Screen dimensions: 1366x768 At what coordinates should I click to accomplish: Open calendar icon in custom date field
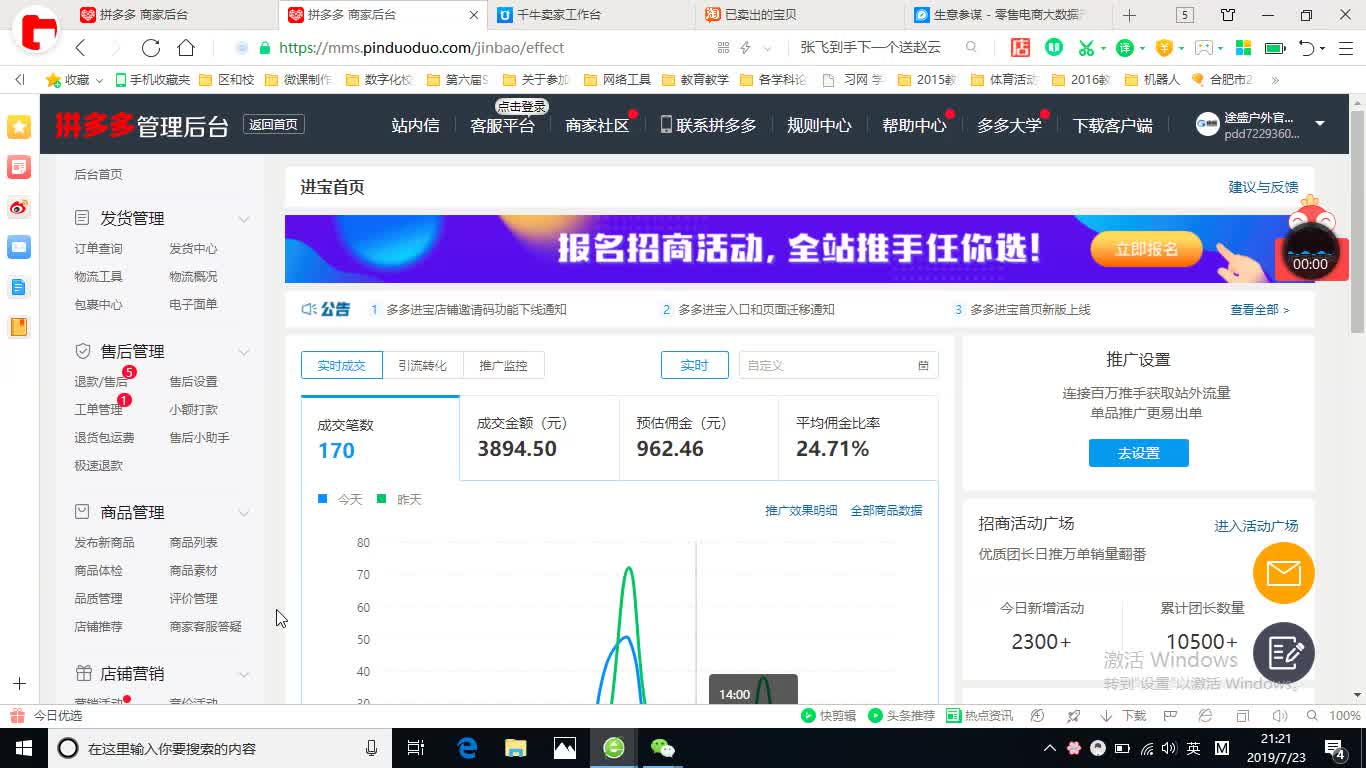click(x=923, y=365)
